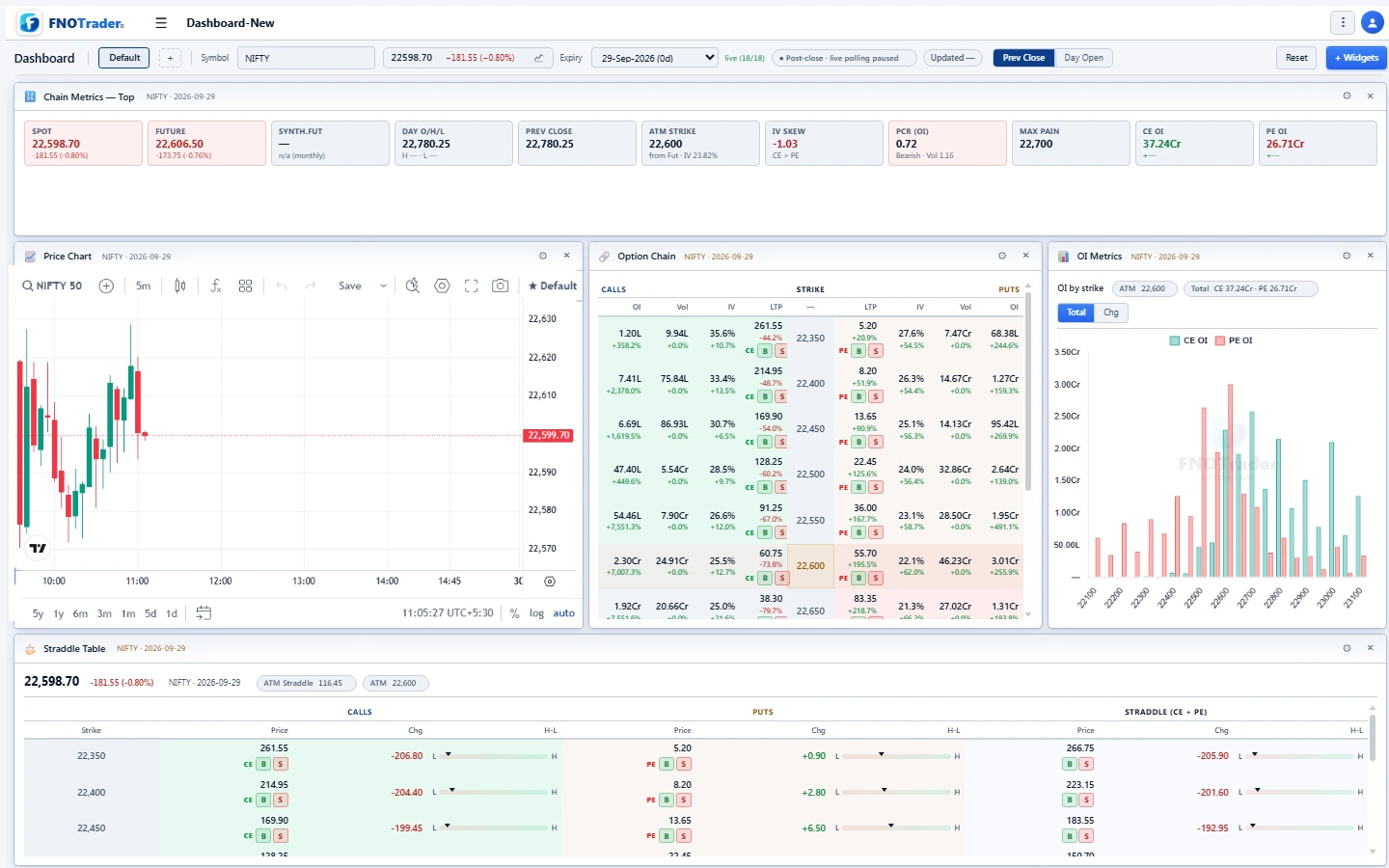This screenshot has height=868, width=1389.
Task: Open Straddle Table widget settings gear
Action: coord(1347,648)
